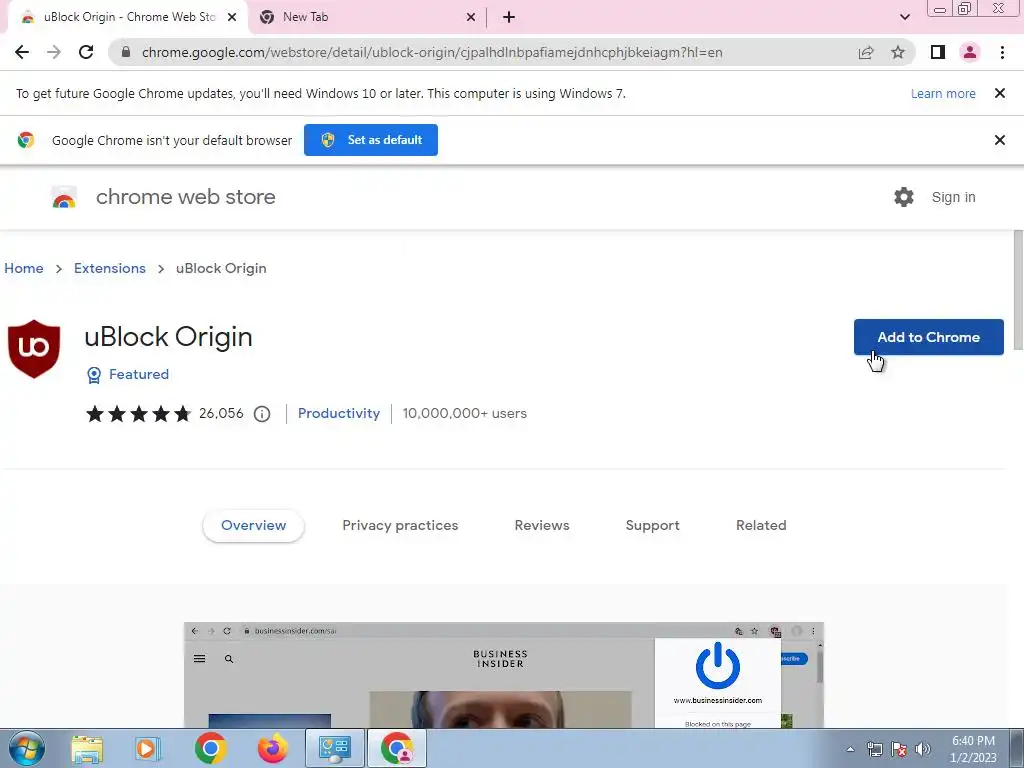Click Add to Chrome button
This screenshot has height=768, width=1024.
(x=929, y=337)
